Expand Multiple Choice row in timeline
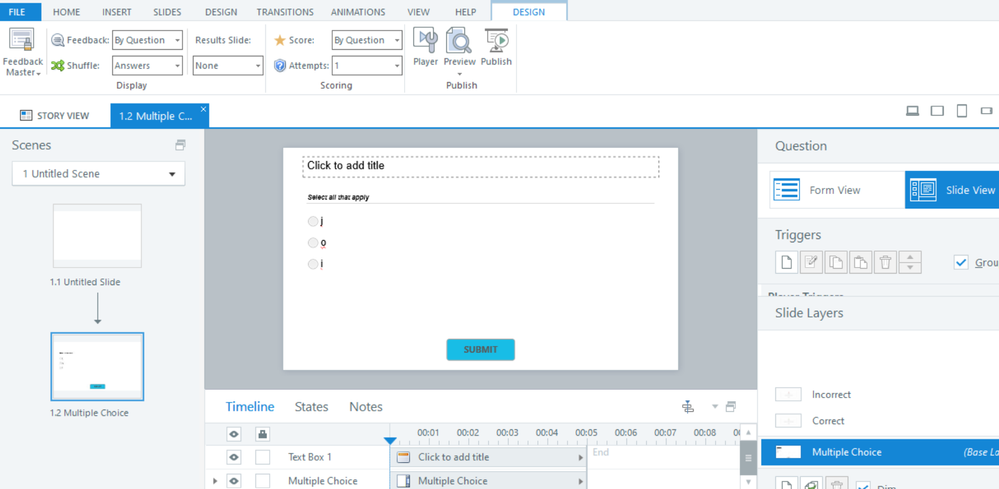Viewport: 999px width, 489px height. (215, 481)
